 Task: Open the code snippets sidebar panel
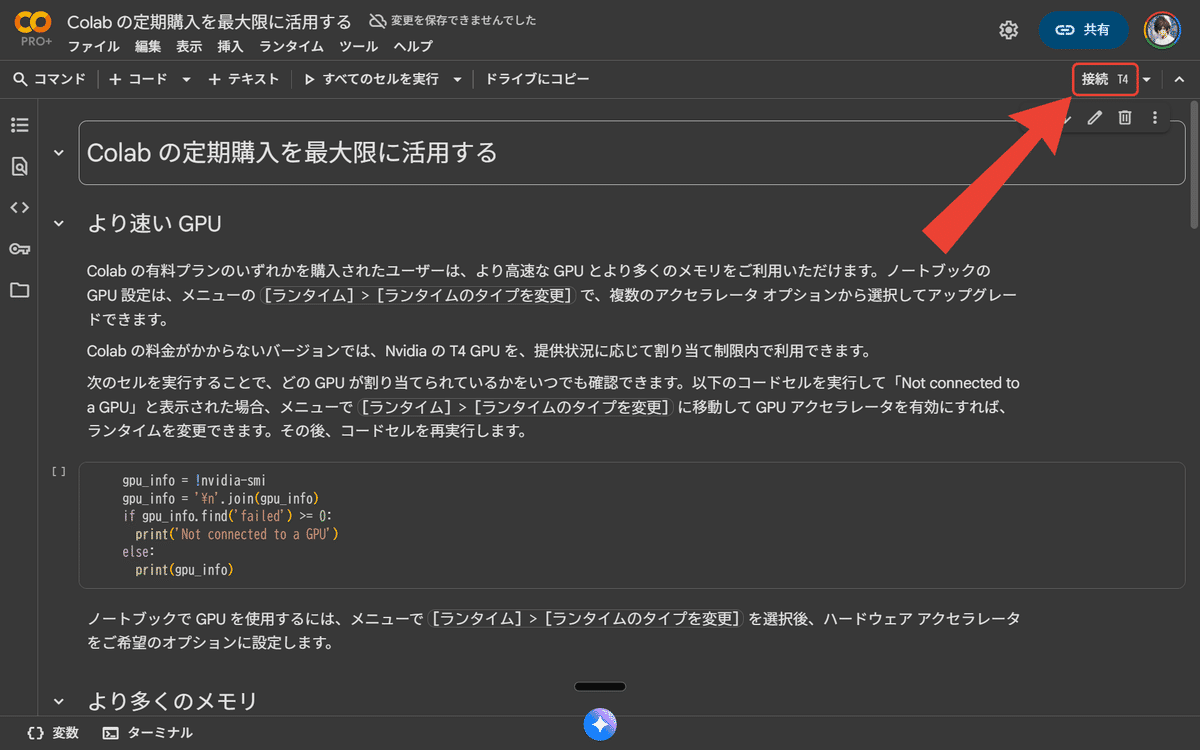point(19,207)
